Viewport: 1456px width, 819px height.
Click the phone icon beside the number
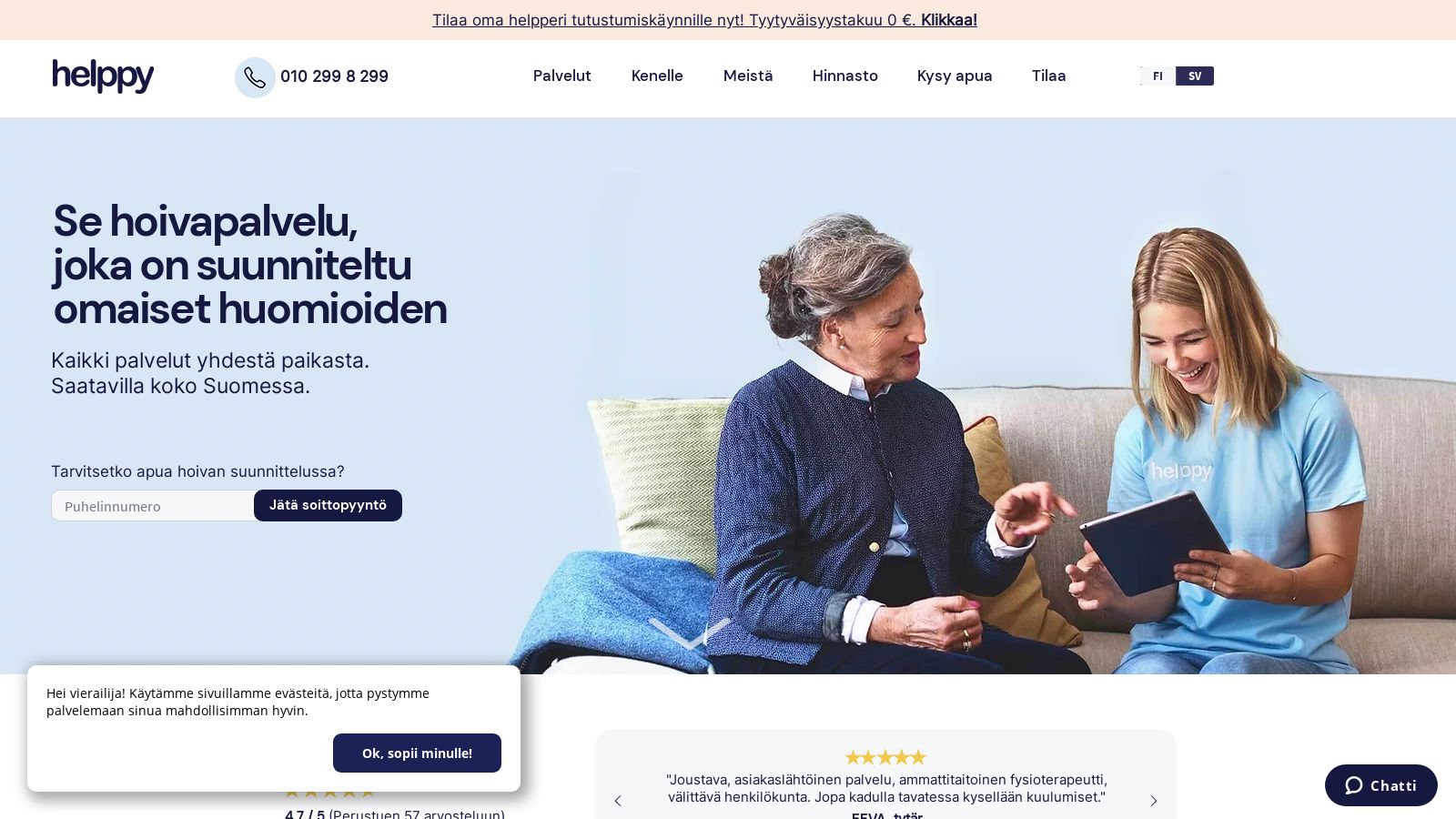[255, 77]
